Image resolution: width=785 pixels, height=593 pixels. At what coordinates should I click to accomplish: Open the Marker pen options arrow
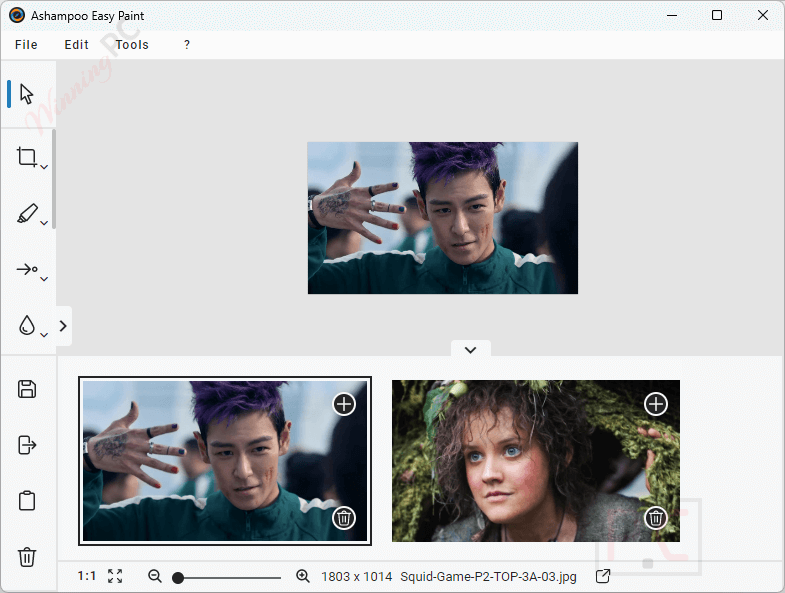[x=44, y=223]
